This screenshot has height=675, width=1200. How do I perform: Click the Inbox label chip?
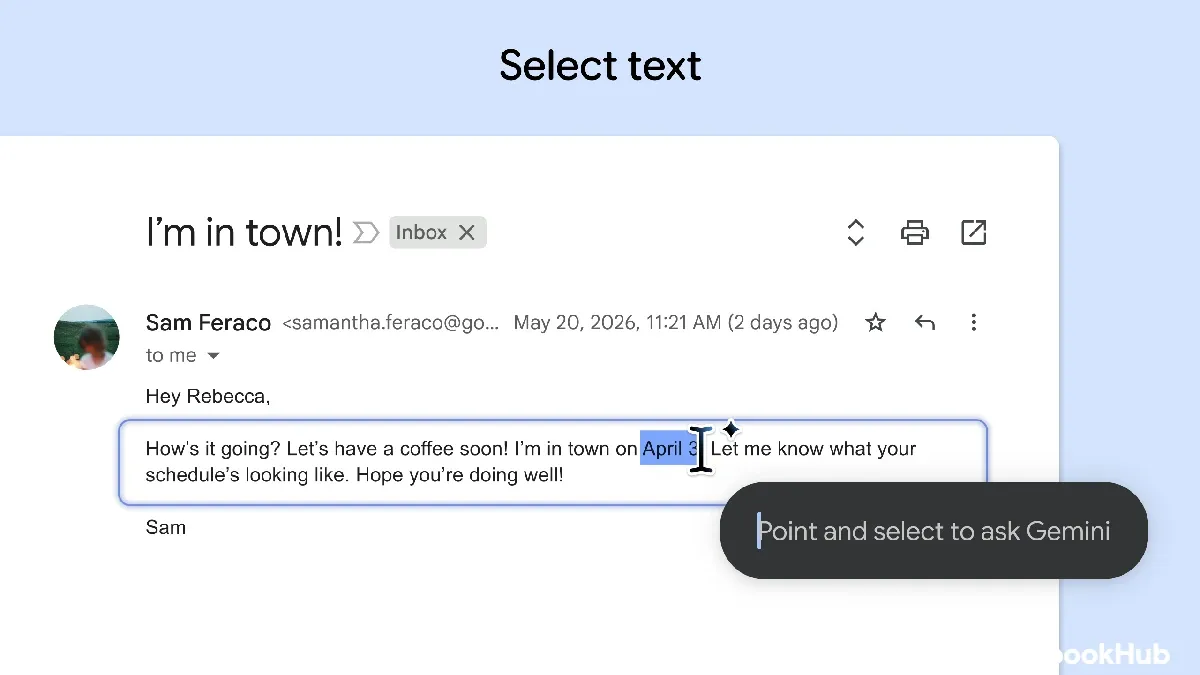point(438,232)
